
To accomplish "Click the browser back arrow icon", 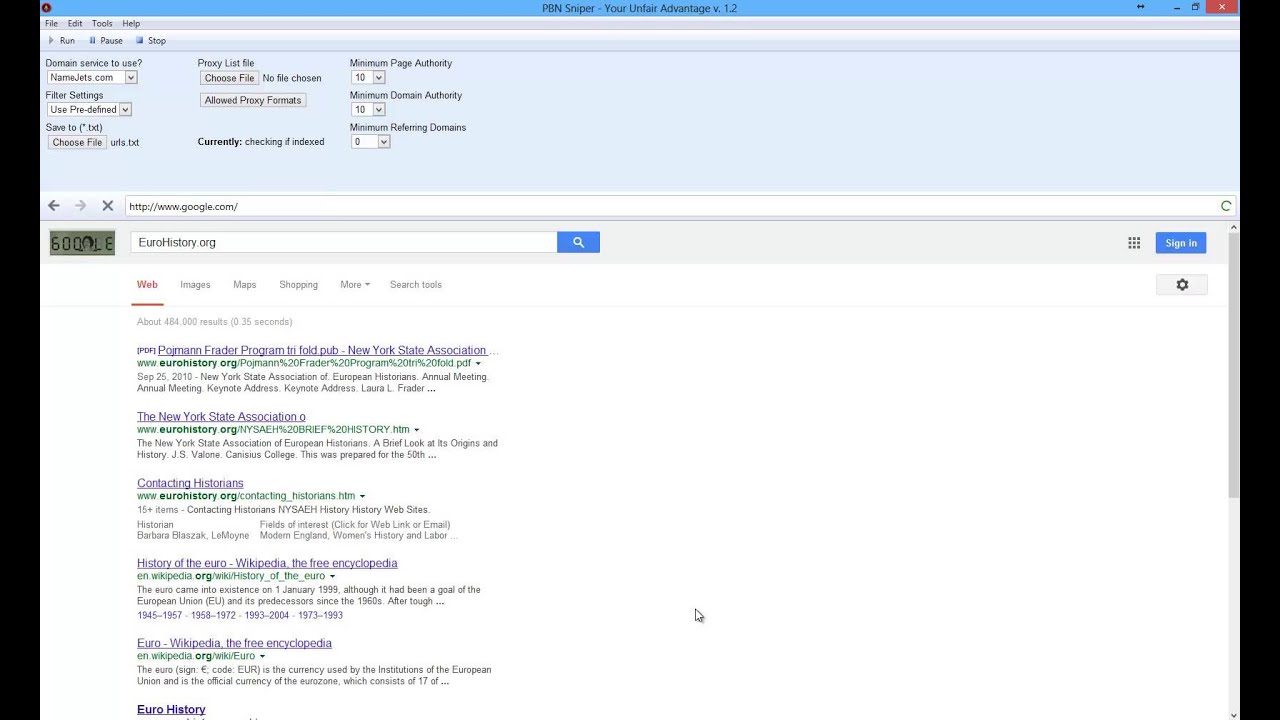I will coord(54,206).
